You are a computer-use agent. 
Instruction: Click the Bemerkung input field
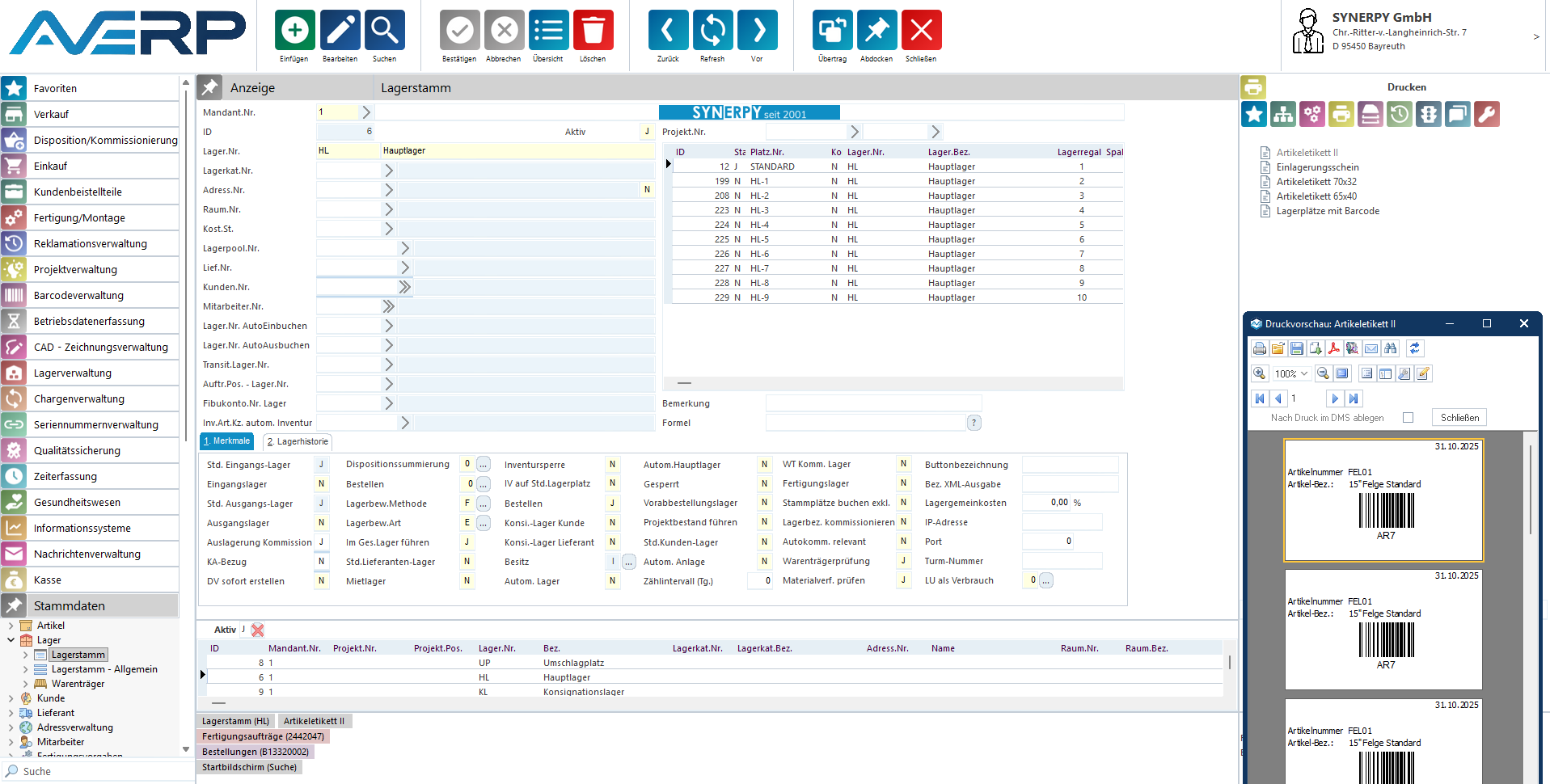point(872,403)
